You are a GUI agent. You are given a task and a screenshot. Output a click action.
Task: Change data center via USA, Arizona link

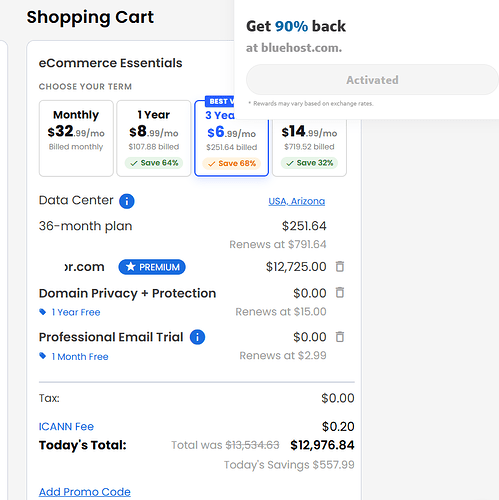[x=297, y=201]
